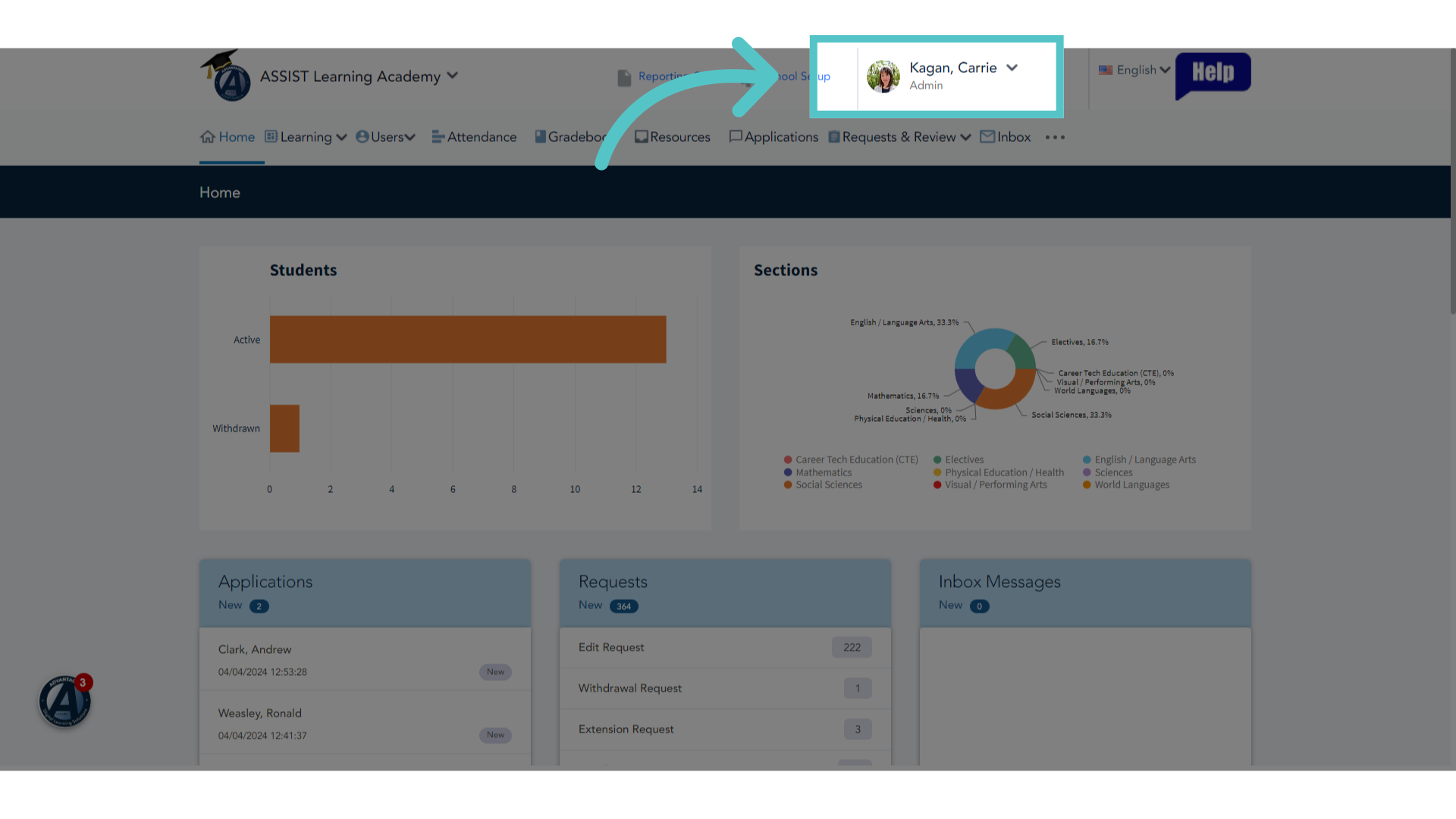
Task: Click the Gradebook icon
Action: click(541, 136)
